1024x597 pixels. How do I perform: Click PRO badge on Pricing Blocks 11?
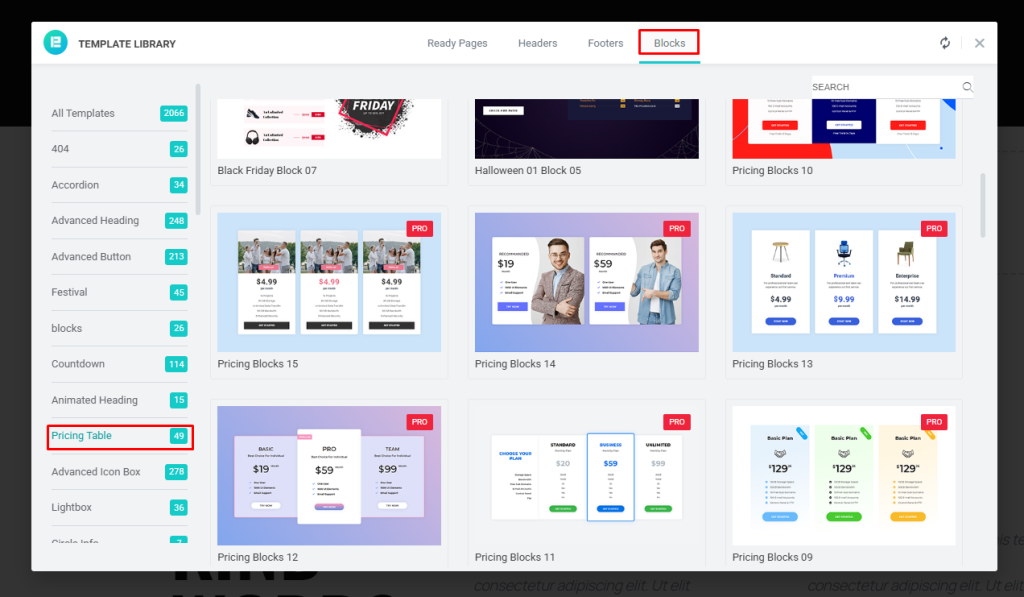click(677, 422)
